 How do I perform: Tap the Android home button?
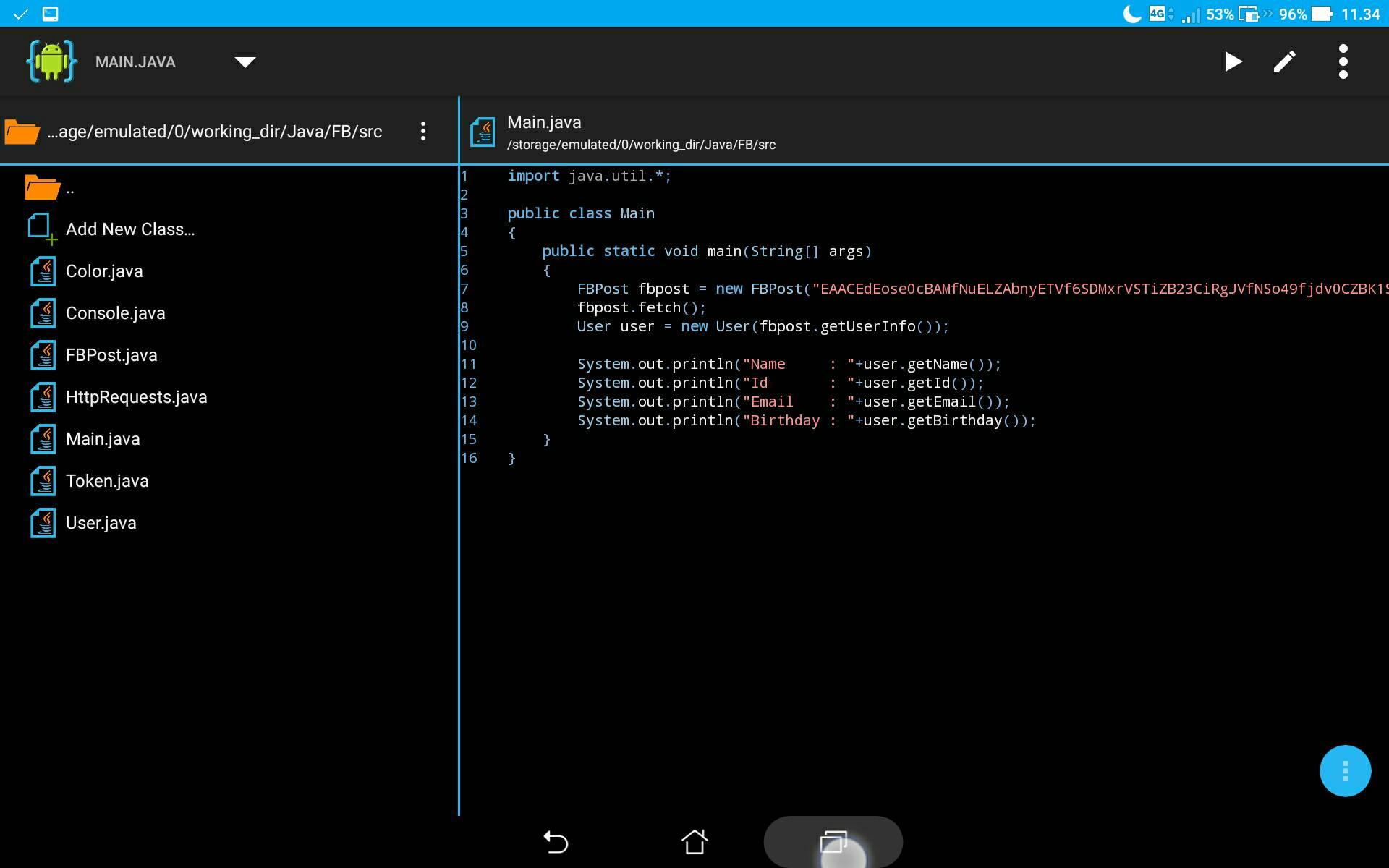tap(694, 842)
